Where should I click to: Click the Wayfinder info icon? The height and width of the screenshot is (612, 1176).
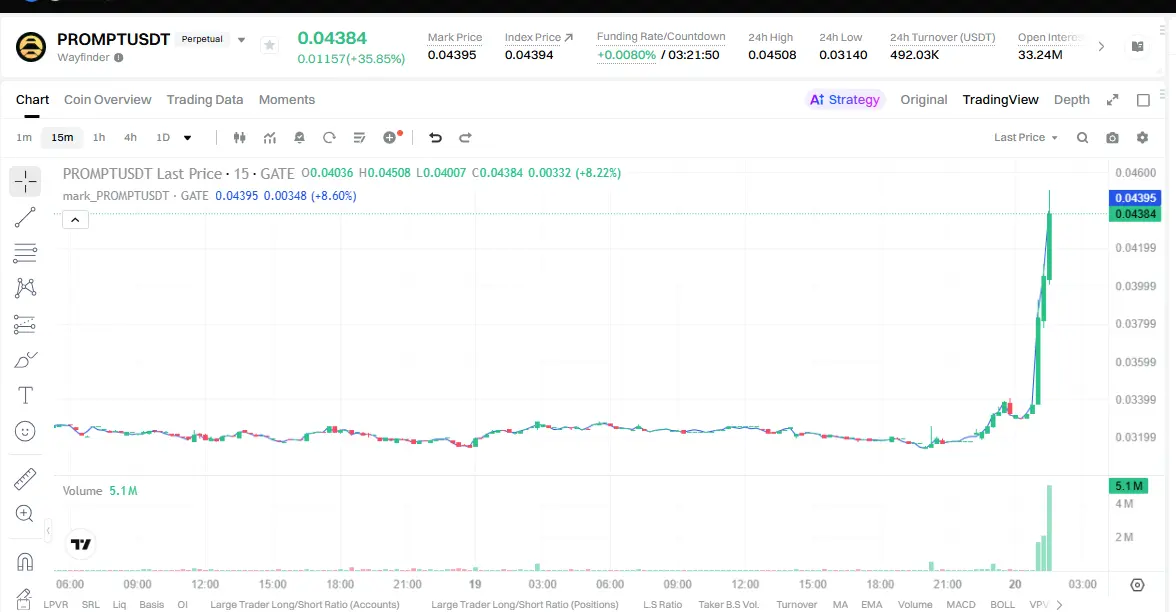coord(118,58)
